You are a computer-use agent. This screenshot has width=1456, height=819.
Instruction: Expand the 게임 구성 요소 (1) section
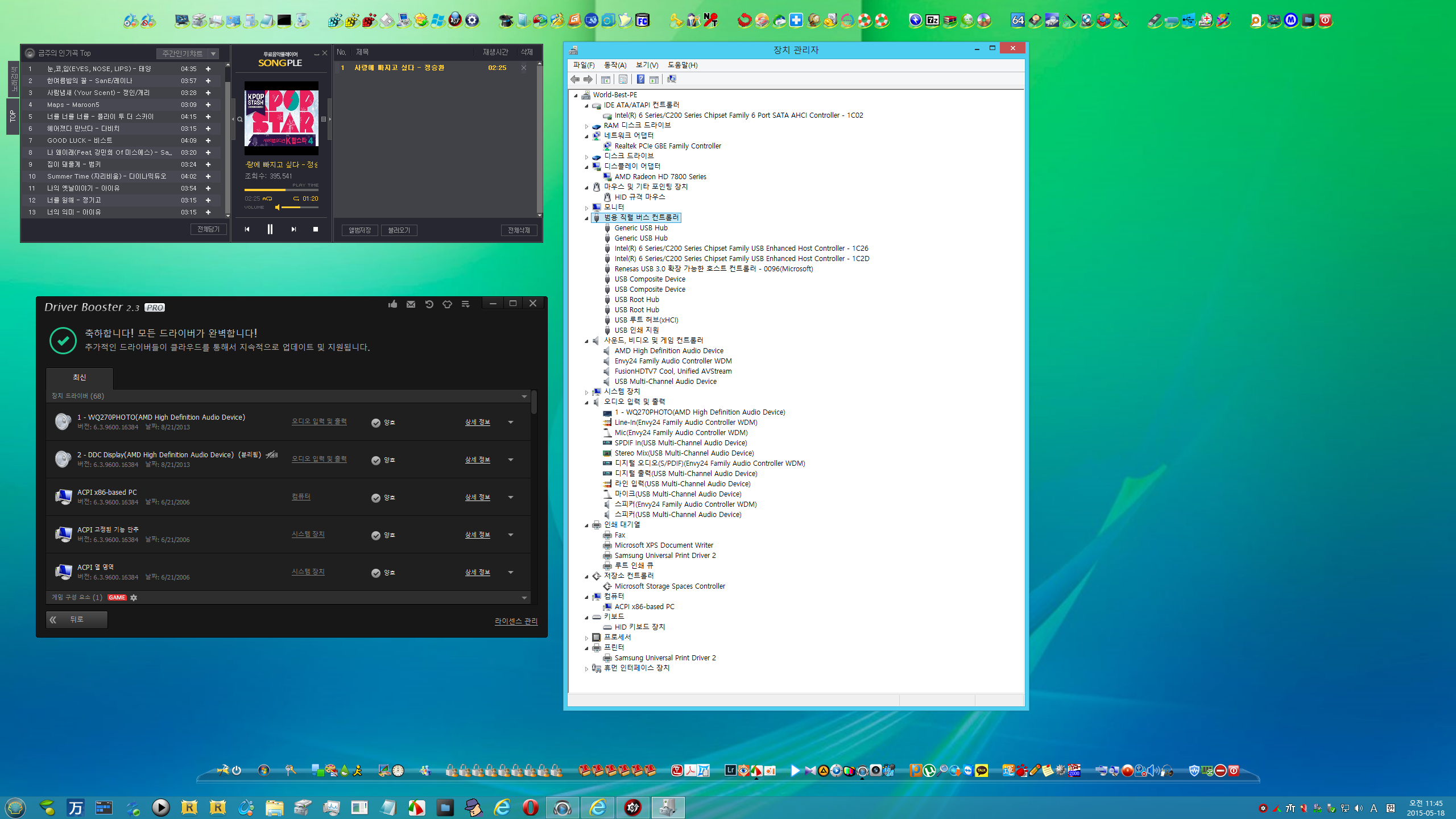(524, 598)
